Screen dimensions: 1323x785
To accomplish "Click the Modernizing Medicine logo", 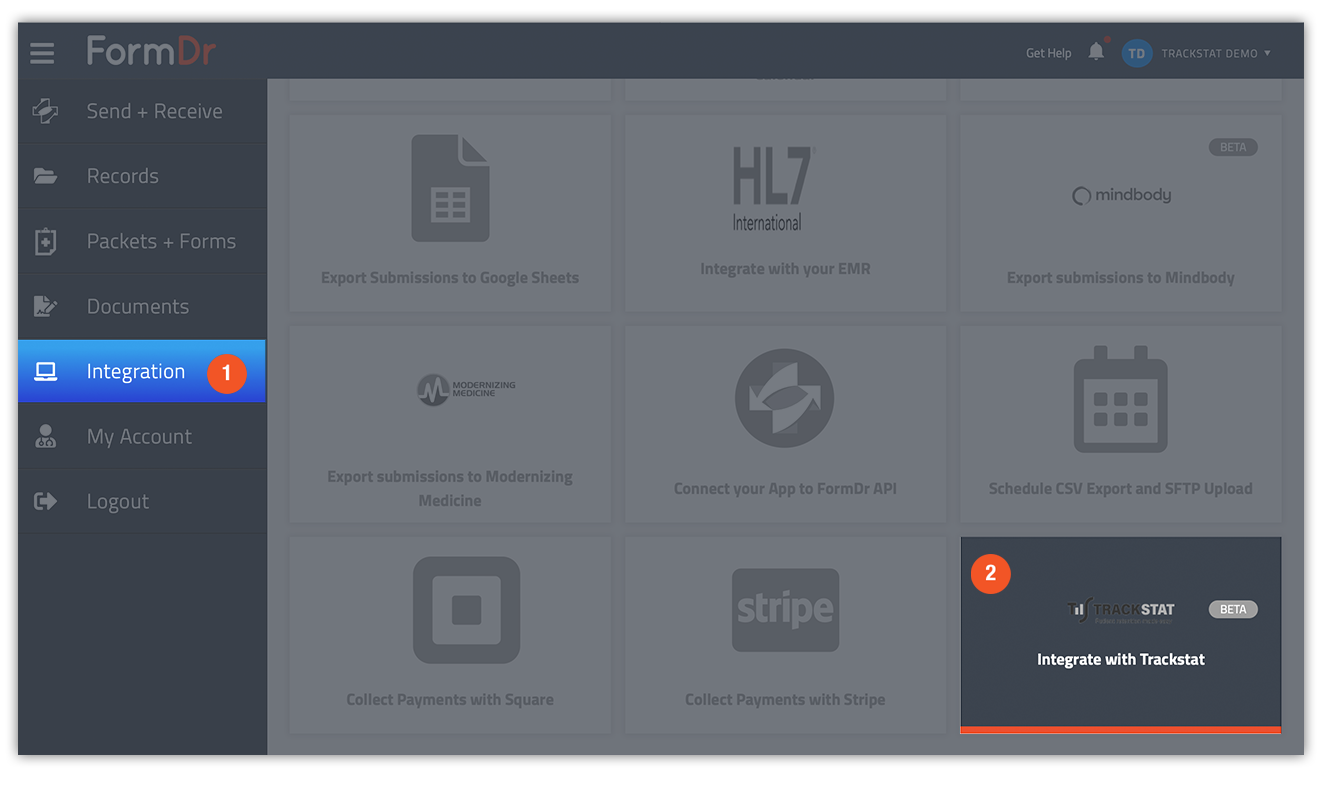I will (467, 389).
